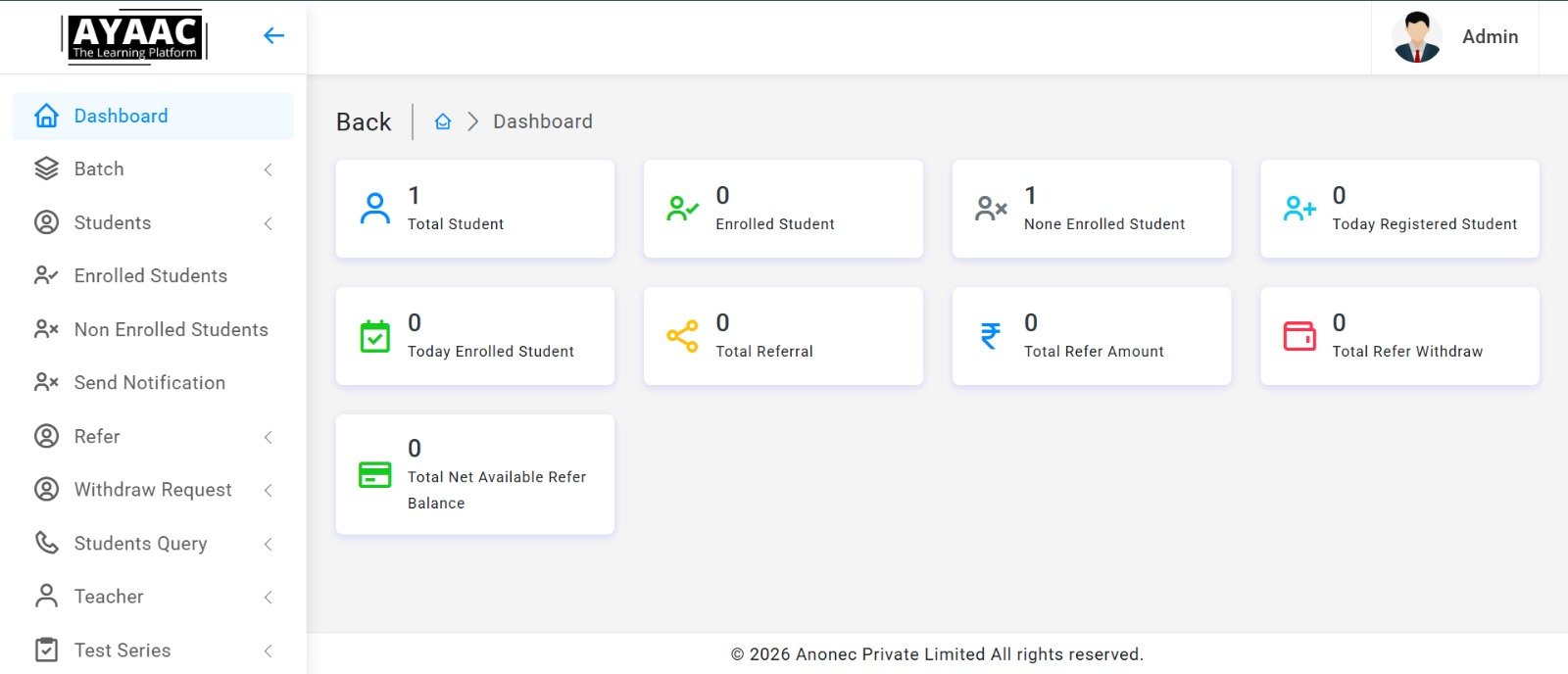
Task: Open Dashboard in the sidebar
Action: tap(121, 117)
